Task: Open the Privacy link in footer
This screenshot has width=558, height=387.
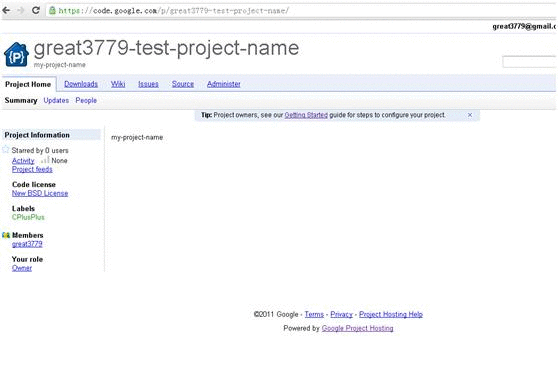Action: point(341,314)
